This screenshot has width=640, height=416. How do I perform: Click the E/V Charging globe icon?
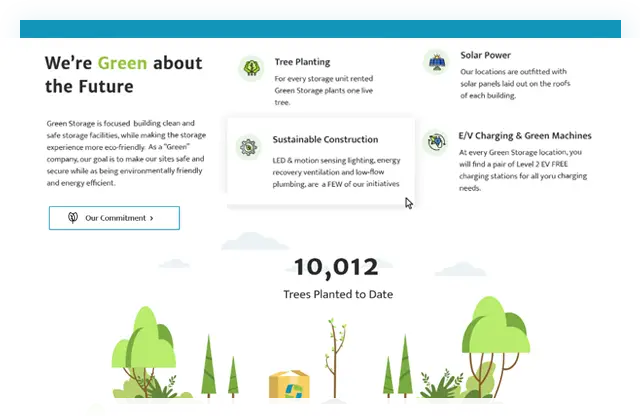436,142
